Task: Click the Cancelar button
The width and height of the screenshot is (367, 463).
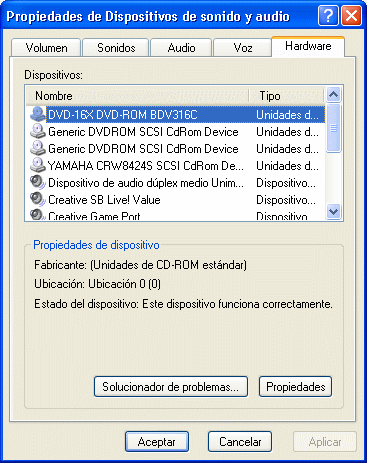Action: 240,442
